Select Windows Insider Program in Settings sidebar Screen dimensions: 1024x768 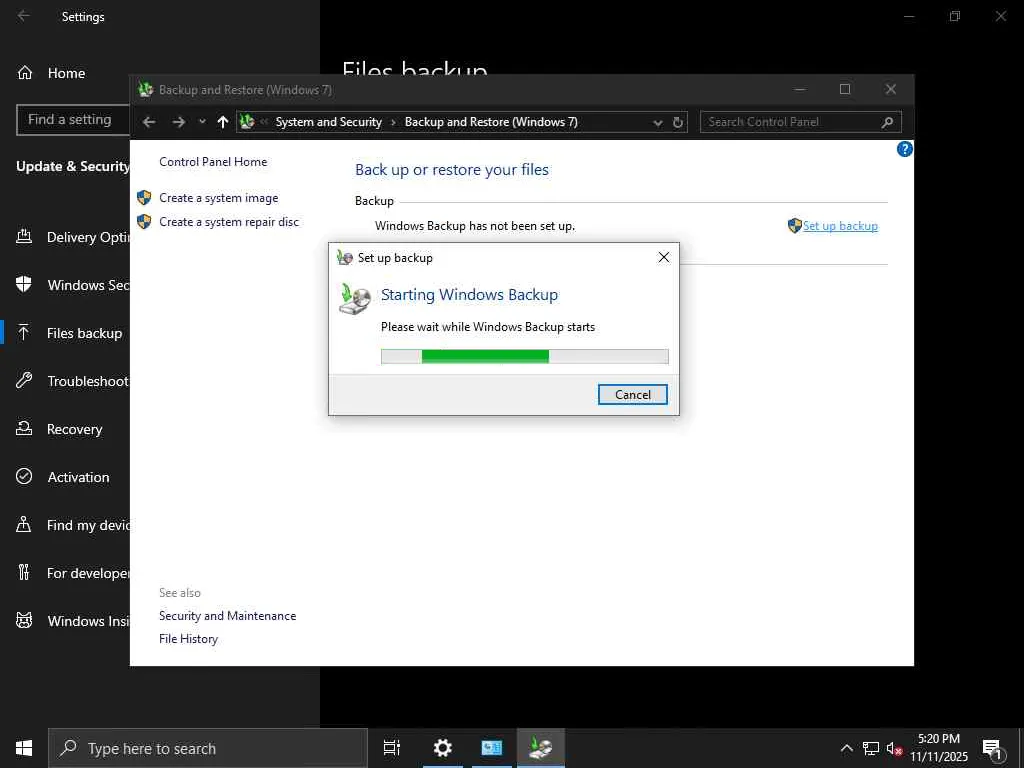pos(72,621)
